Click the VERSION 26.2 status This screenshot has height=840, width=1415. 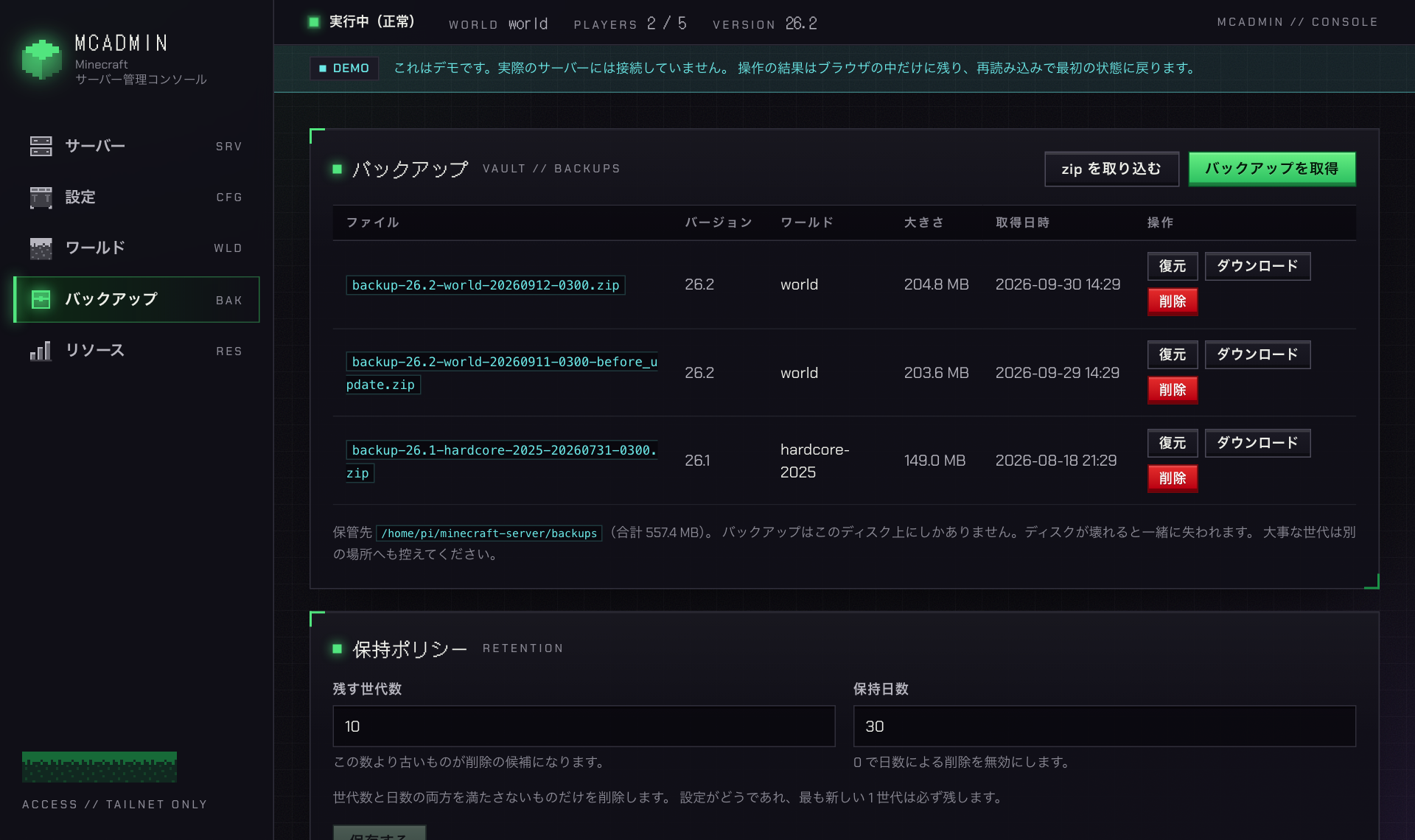coord(765,24)
